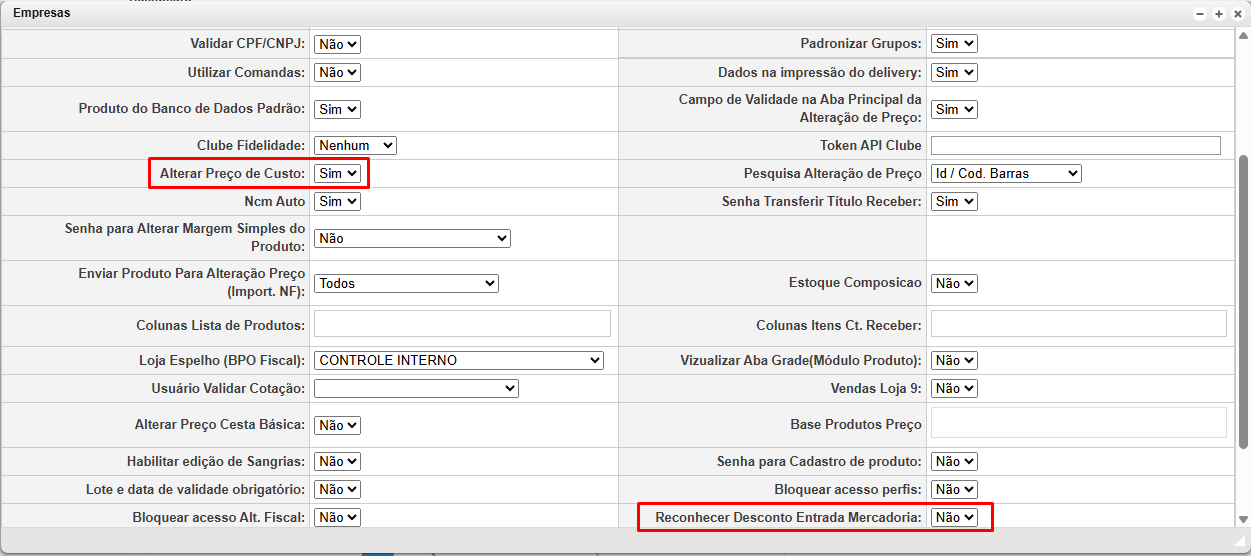
Task: Click the Colunas Itens Ct. Receber field
Action: 1078,324
